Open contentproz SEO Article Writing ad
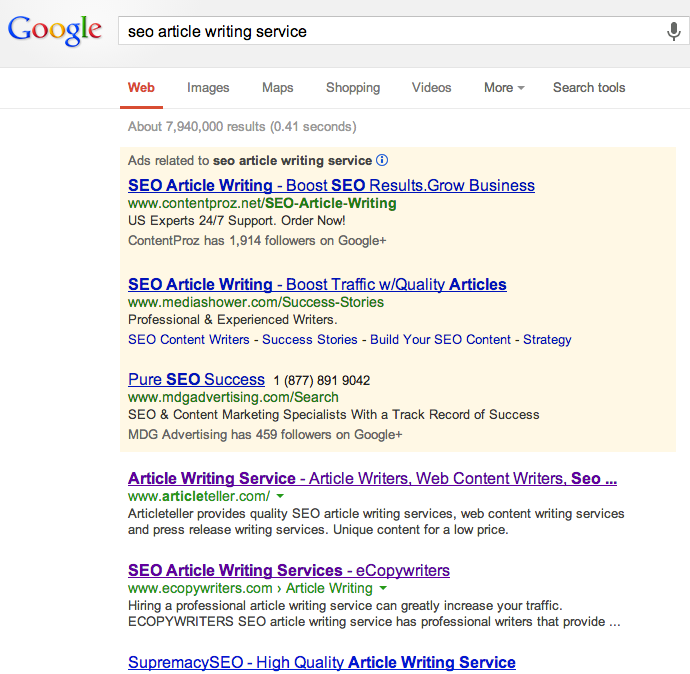Screen dimensions: 690x674 (x=331, y=185)
